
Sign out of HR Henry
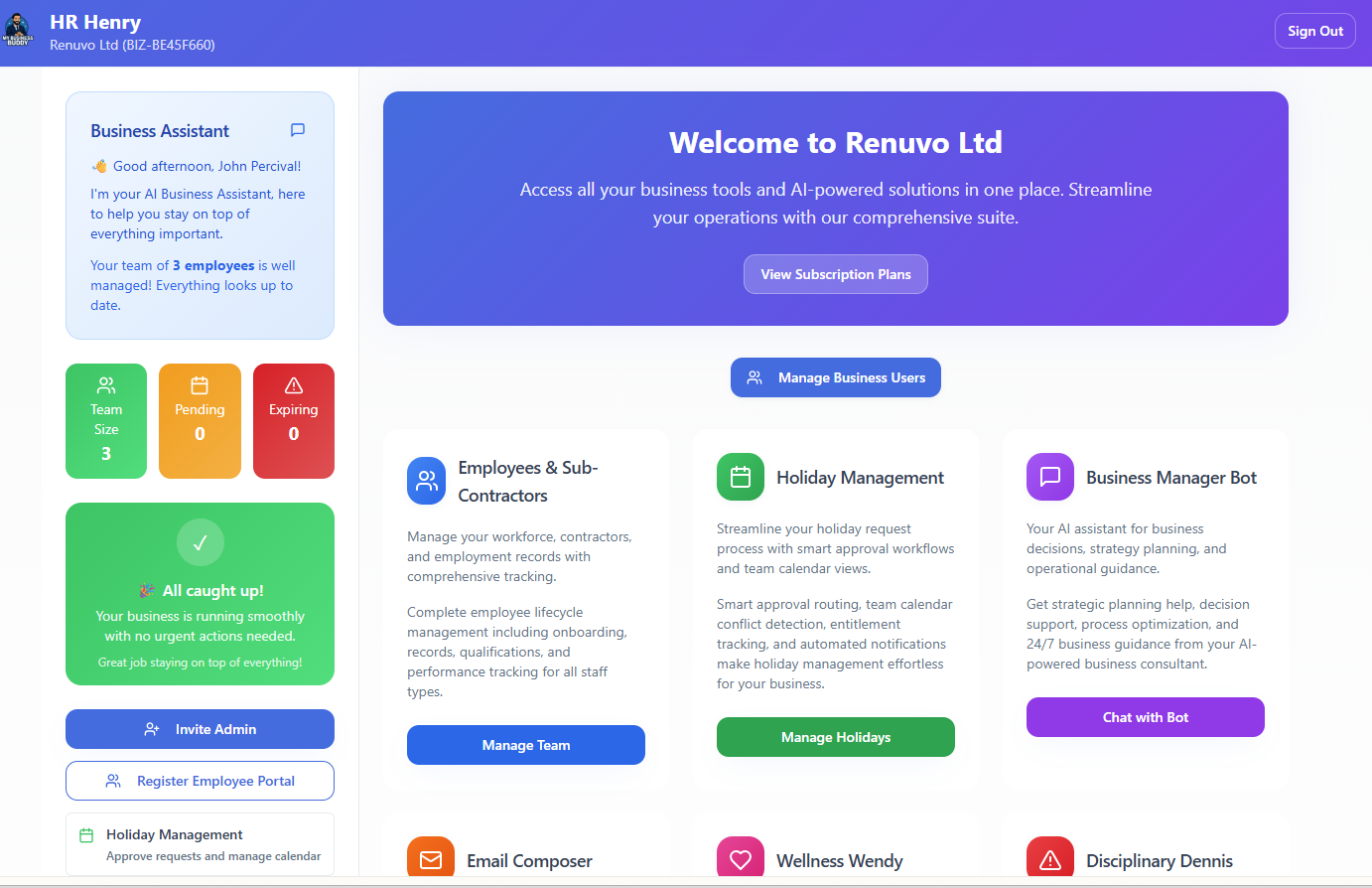pos(1314,30)
